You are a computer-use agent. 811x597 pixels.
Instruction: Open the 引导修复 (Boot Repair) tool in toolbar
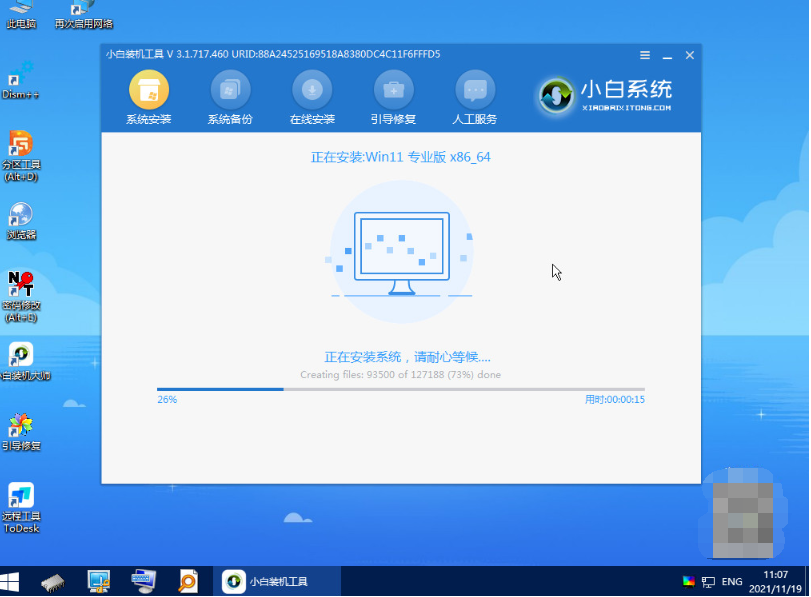(x=393, y=91)
